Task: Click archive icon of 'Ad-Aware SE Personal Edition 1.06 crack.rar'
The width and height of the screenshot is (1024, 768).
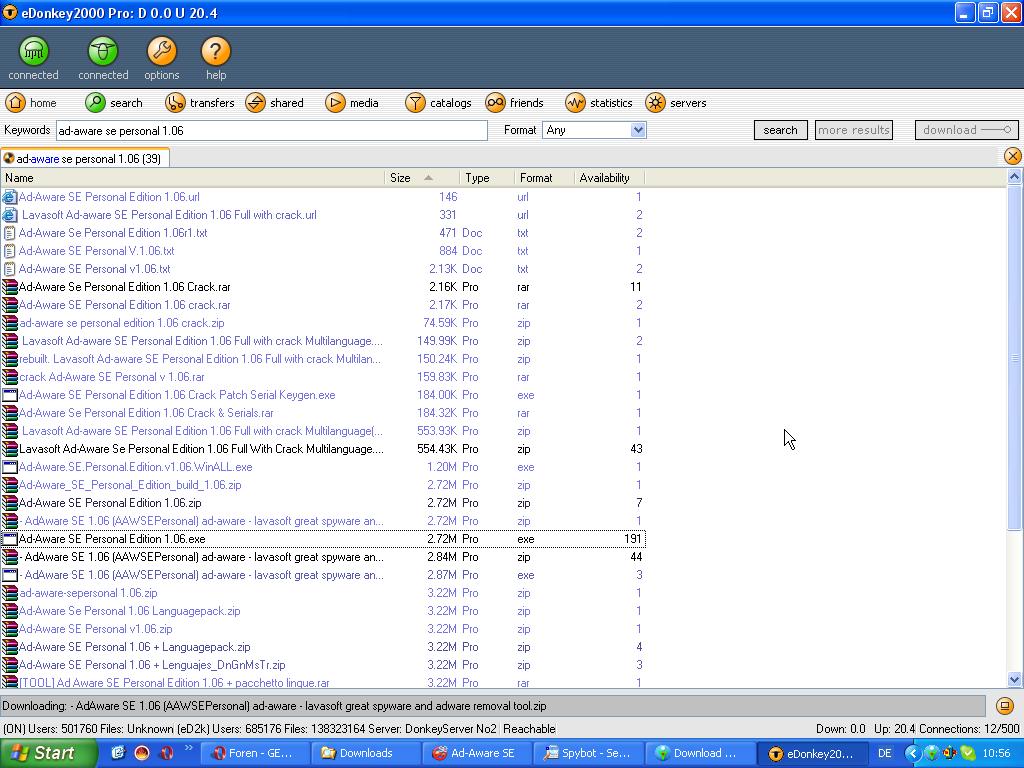Action: [x=10, y=305]
